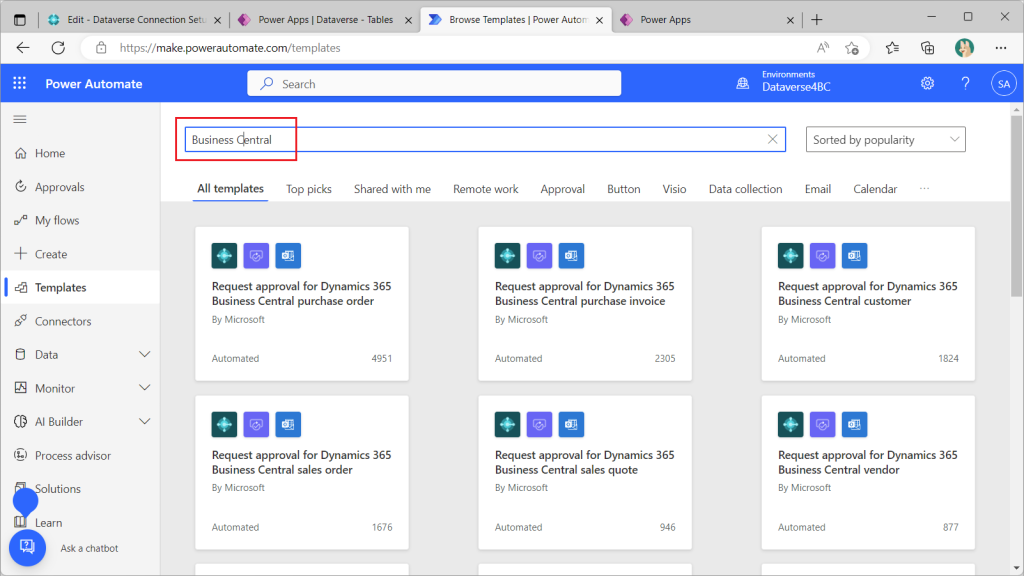Open the Email templates tab
The image size is (1024, 576).
[x=818, y=189]
